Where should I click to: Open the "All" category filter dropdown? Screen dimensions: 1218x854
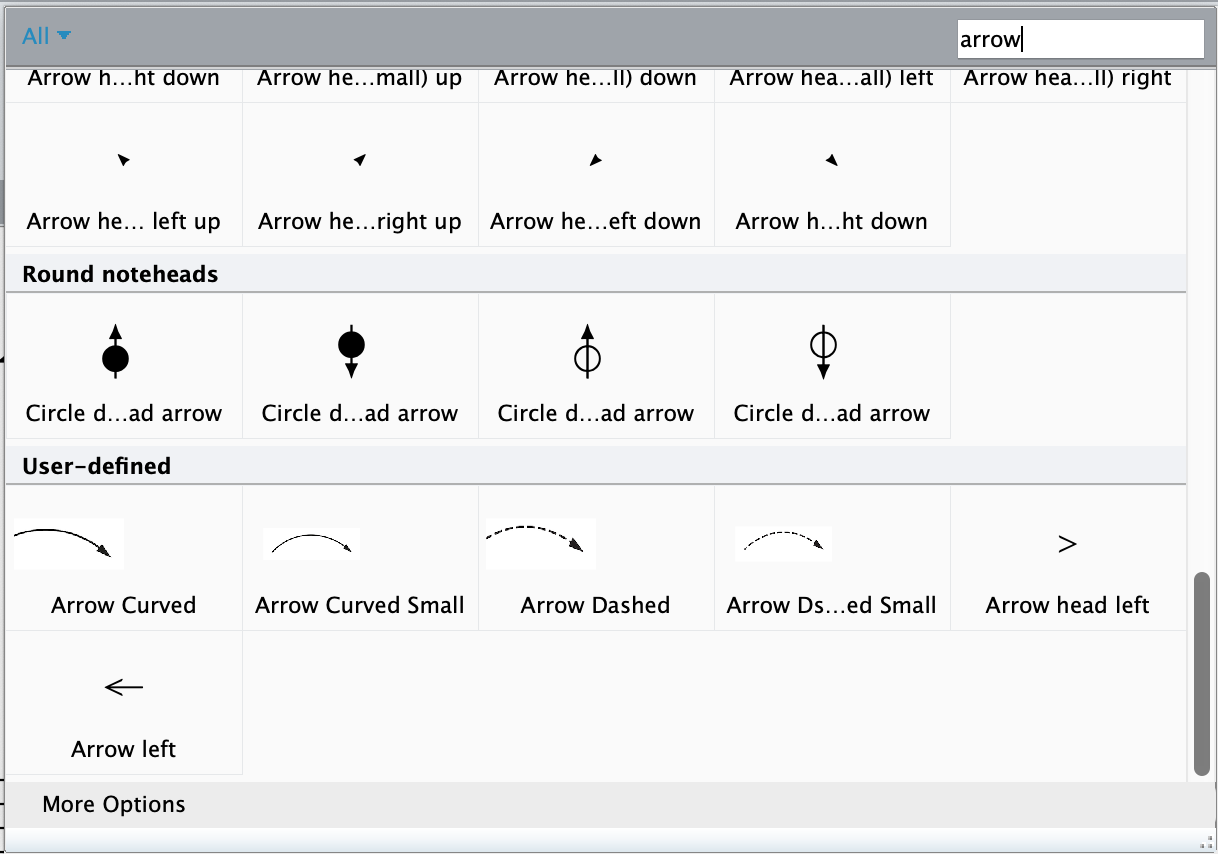(x=47, y=37)
